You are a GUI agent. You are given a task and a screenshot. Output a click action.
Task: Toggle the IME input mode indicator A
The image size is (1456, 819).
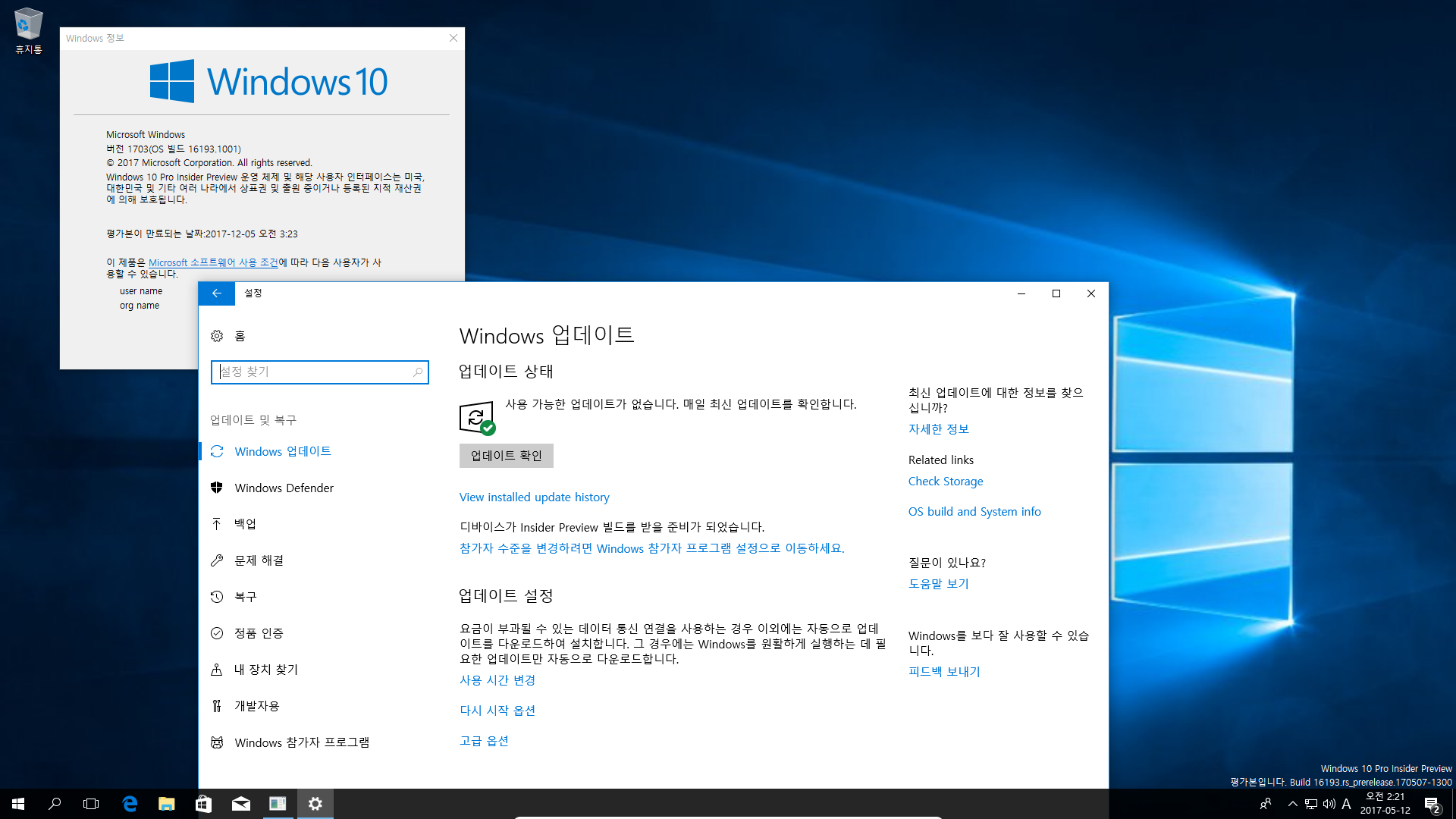pos(1347,804)
